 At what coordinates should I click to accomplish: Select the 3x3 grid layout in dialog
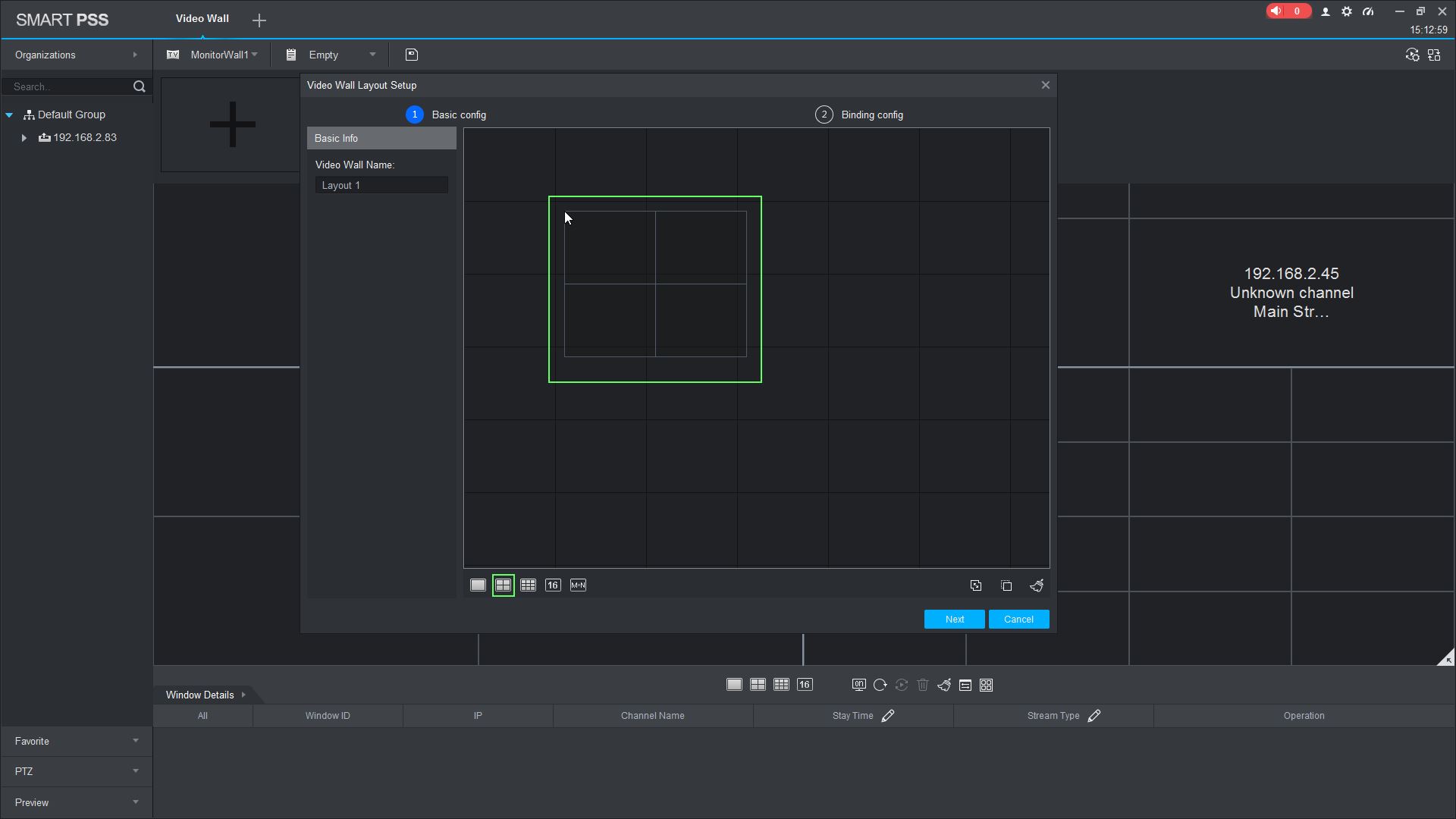click(x=528, y=585)
